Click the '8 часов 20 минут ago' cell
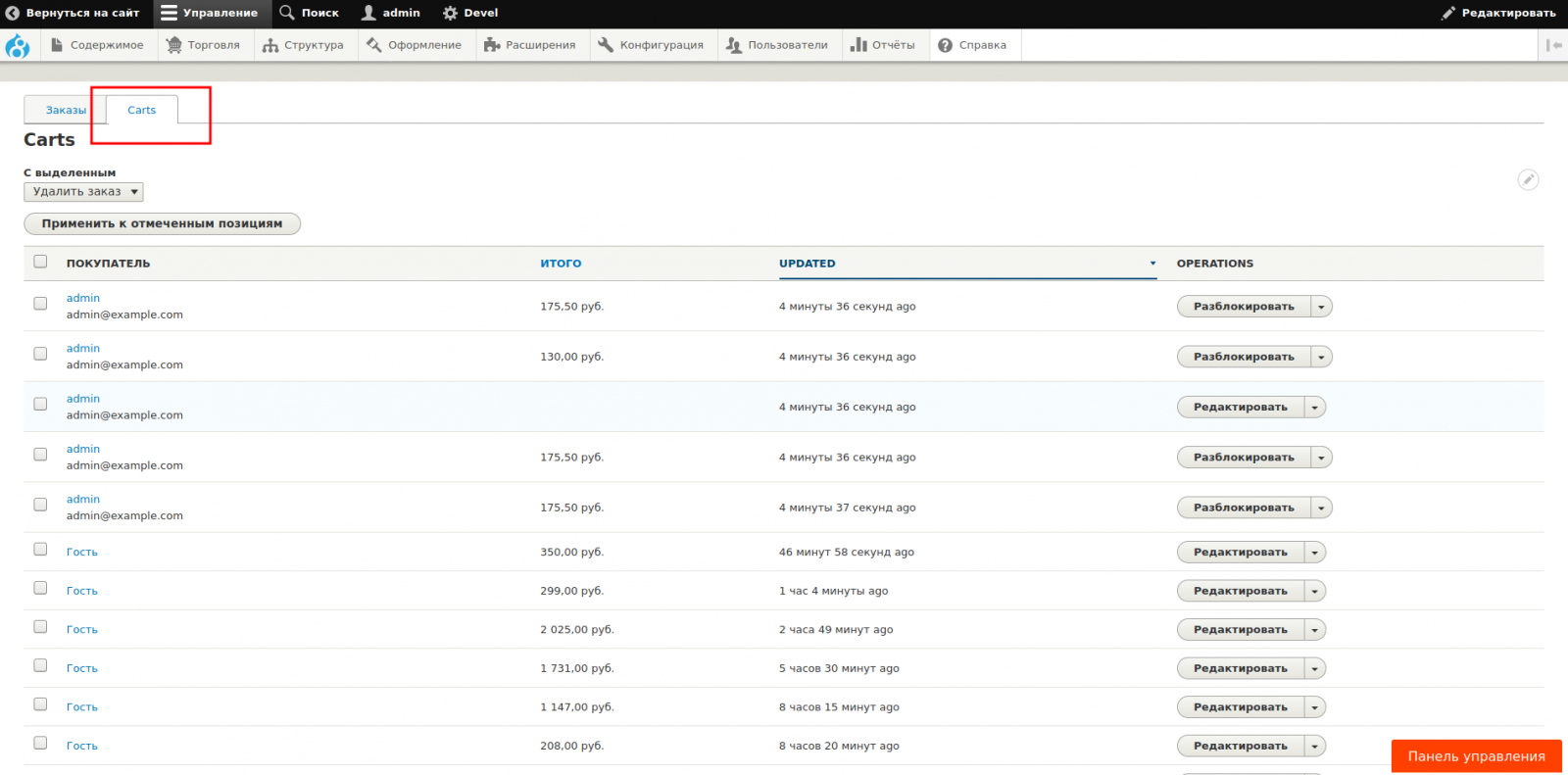 pos(839,747)
